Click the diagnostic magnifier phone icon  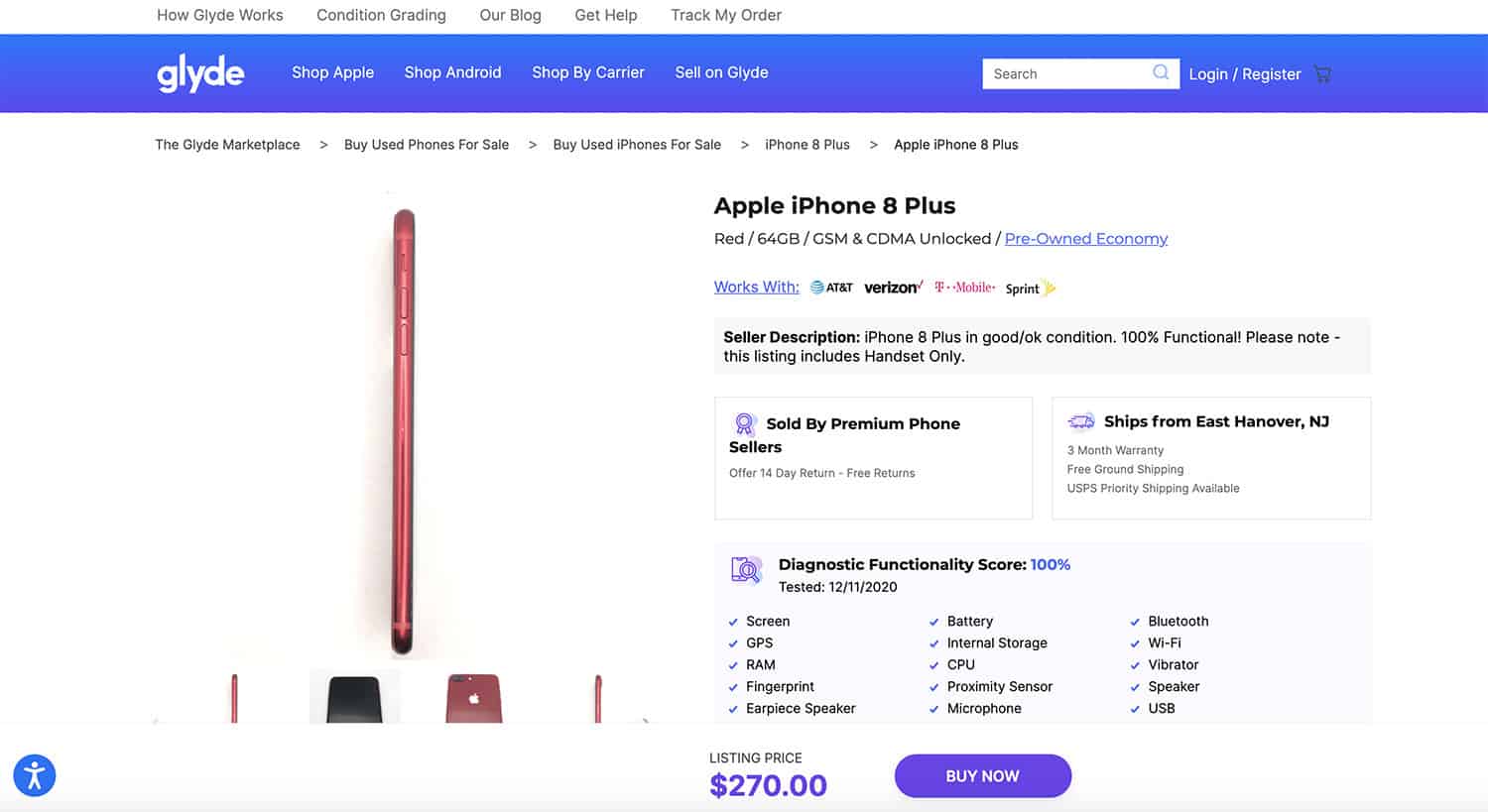pos(746,569)
